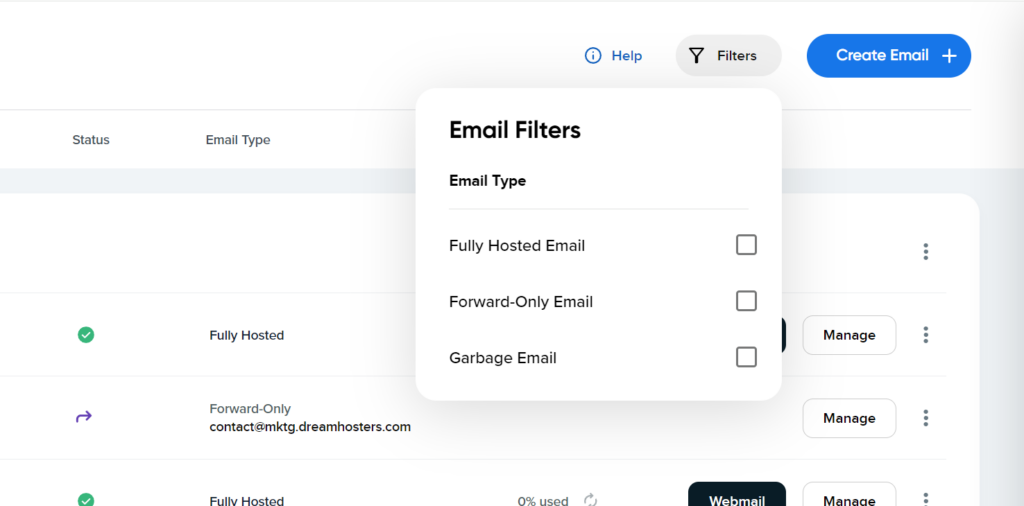Click the Email Type column header

[x=238, y=140]
